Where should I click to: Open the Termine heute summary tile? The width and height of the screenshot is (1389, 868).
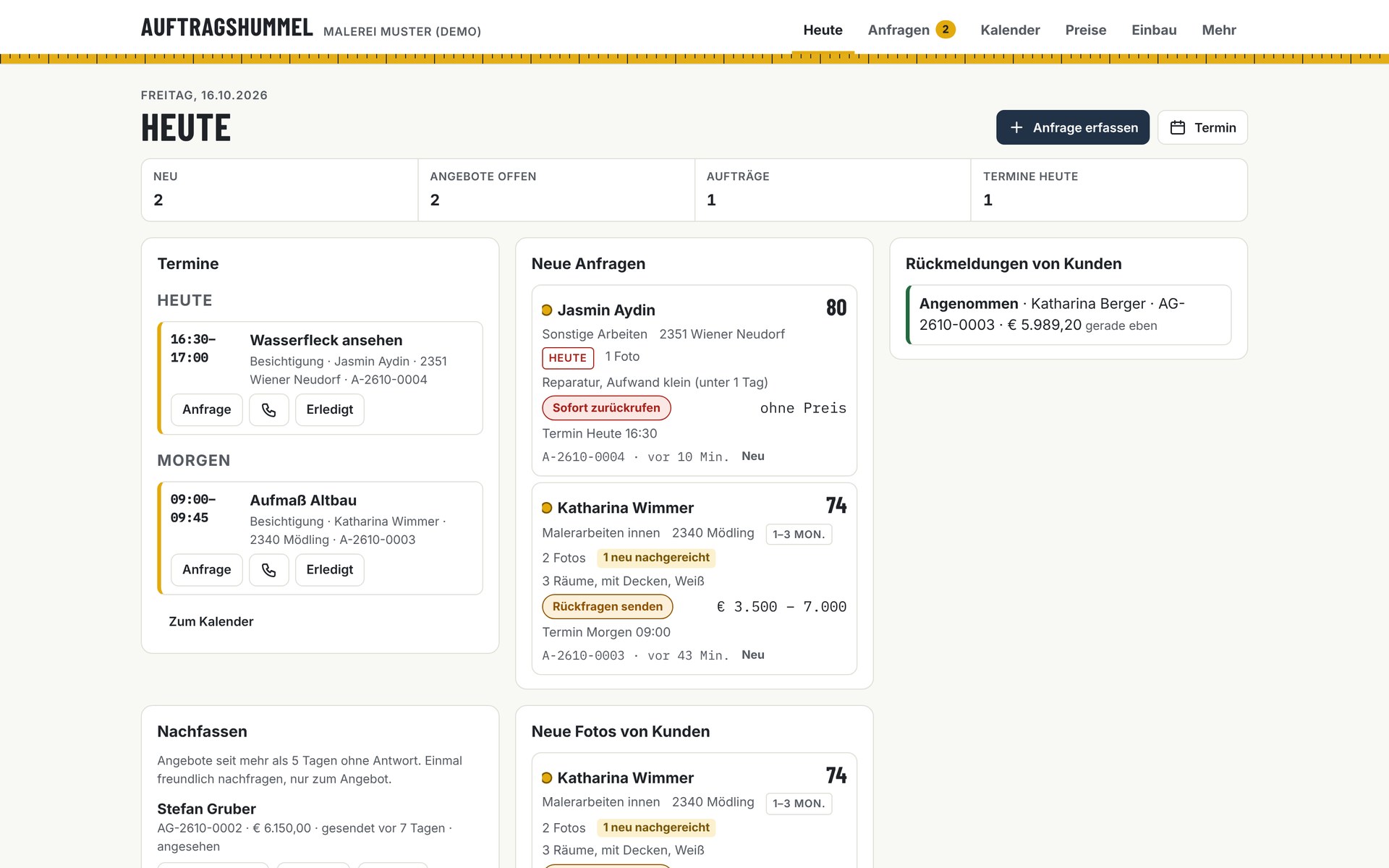(x=1109, y=190)
